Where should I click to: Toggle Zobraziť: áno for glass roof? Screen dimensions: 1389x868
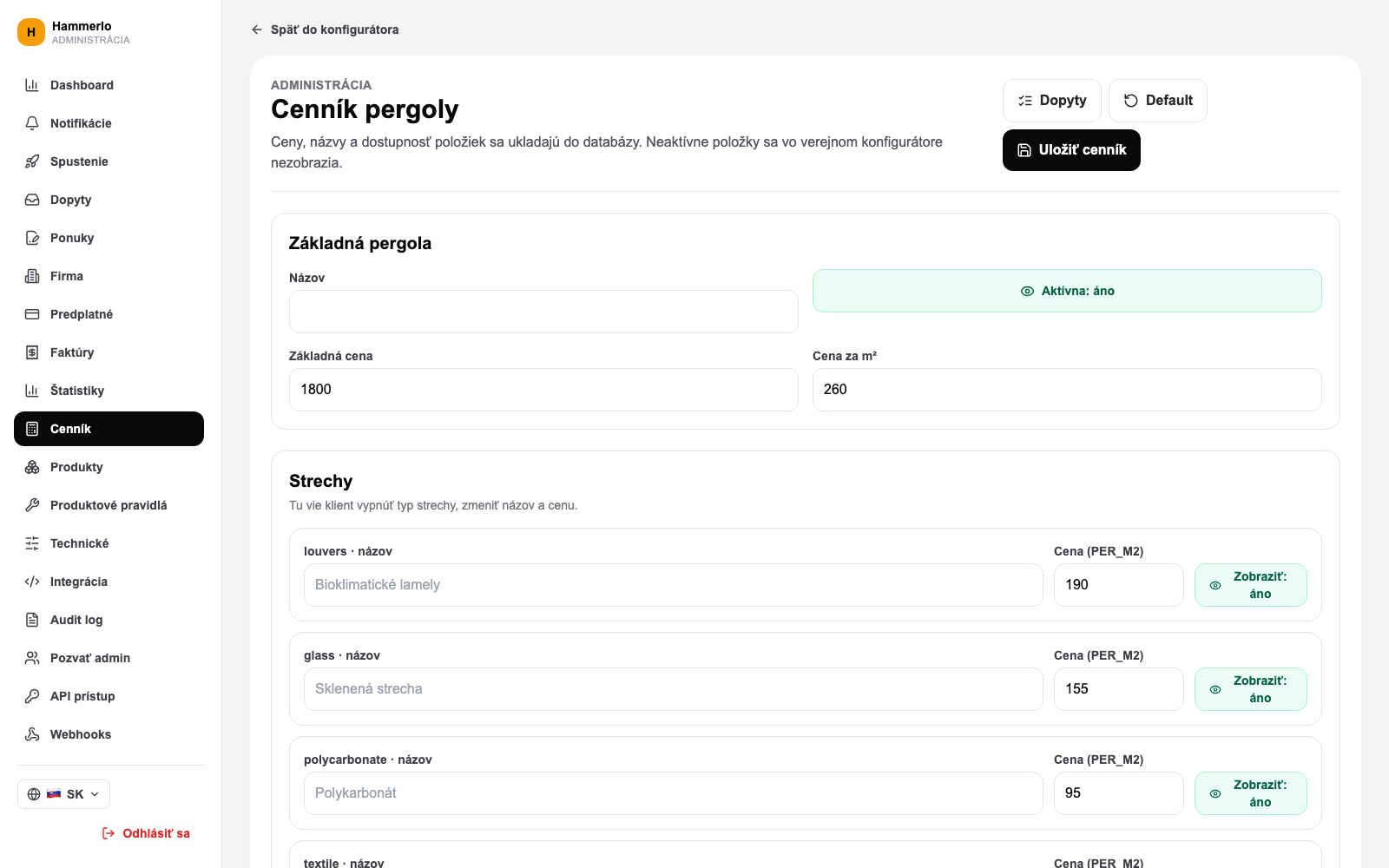tap(1251, 689)
